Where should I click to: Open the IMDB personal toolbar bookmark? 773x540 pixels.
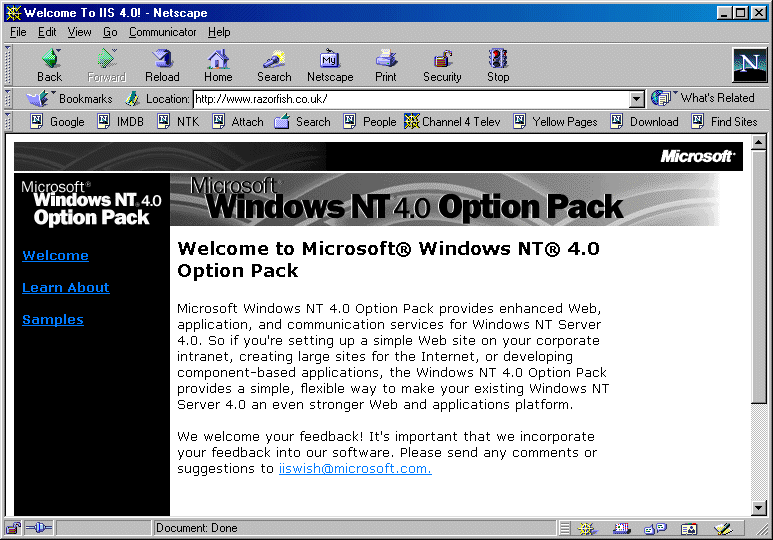click(121, 121)
